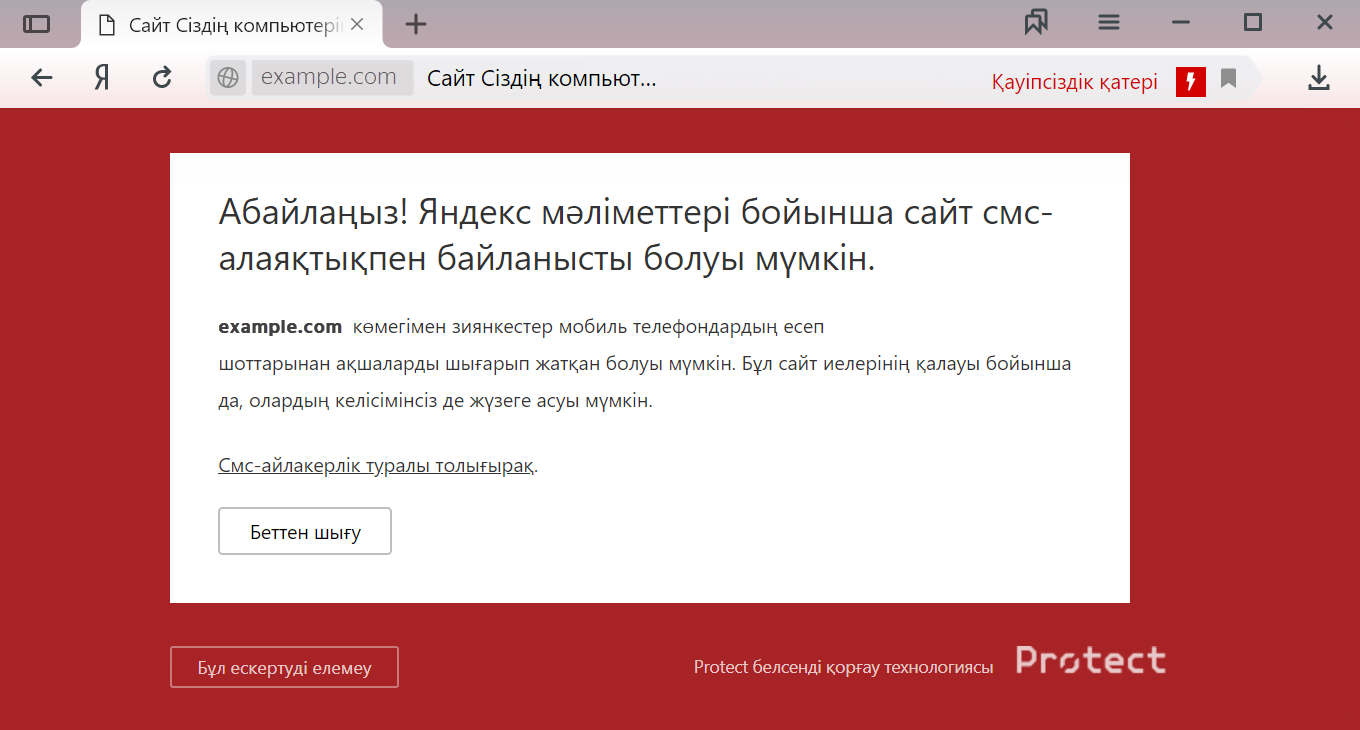This screenshot has height=730, width=1360.
Task: Open the red Protect lightning icon
Action: 1191,82
